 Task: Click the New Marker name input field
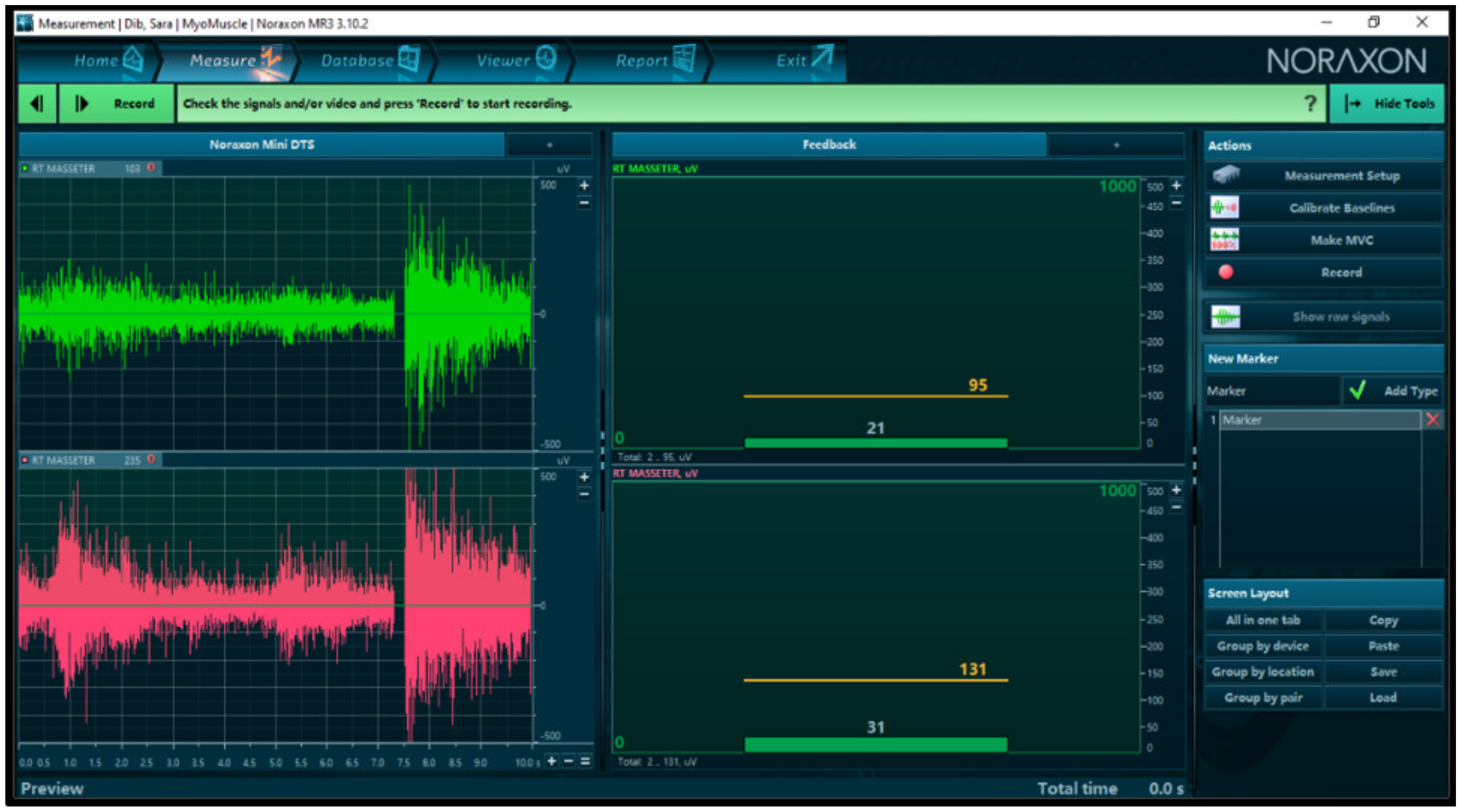point(1272,391)
